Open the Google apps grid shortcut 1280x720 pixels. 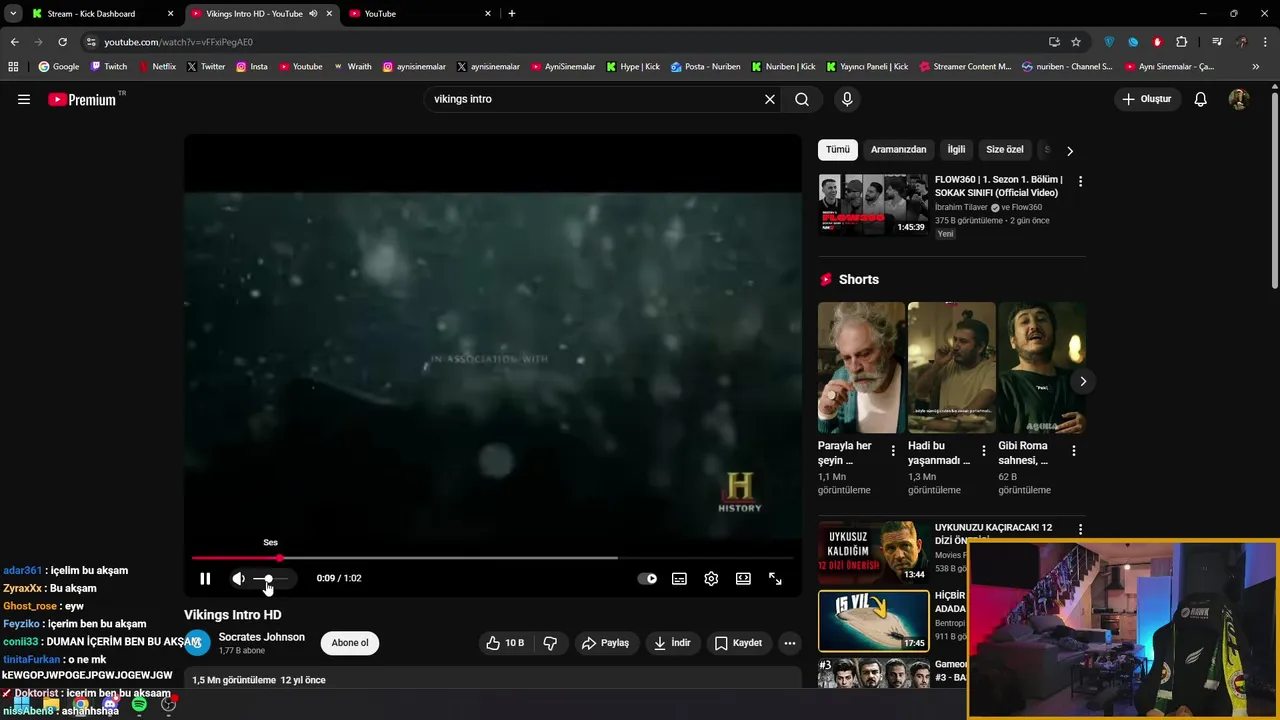pyautogui.click(x=13, y=67)
